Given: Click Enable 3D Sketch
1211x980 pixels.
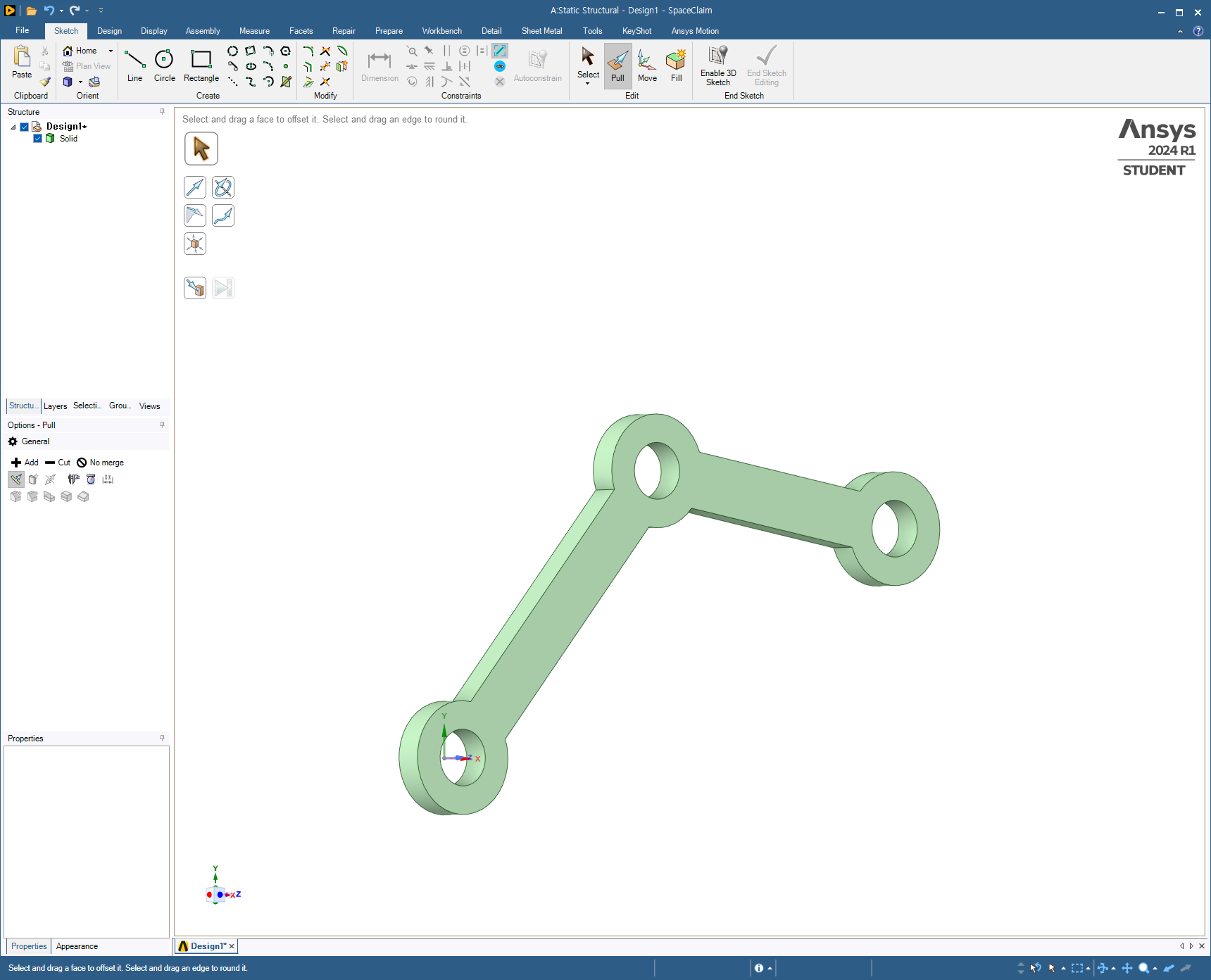Looking at the screenshot, I should click(x=718, y=65).
